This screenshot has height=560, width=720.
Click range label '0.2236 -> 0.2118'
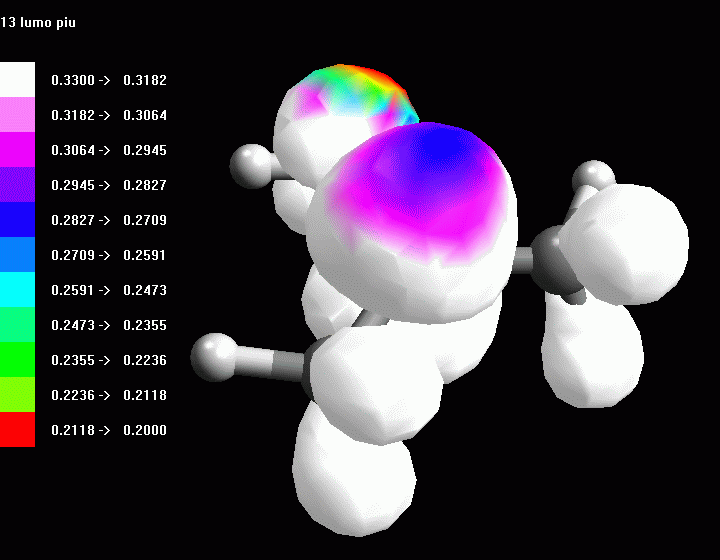(109, 395)
